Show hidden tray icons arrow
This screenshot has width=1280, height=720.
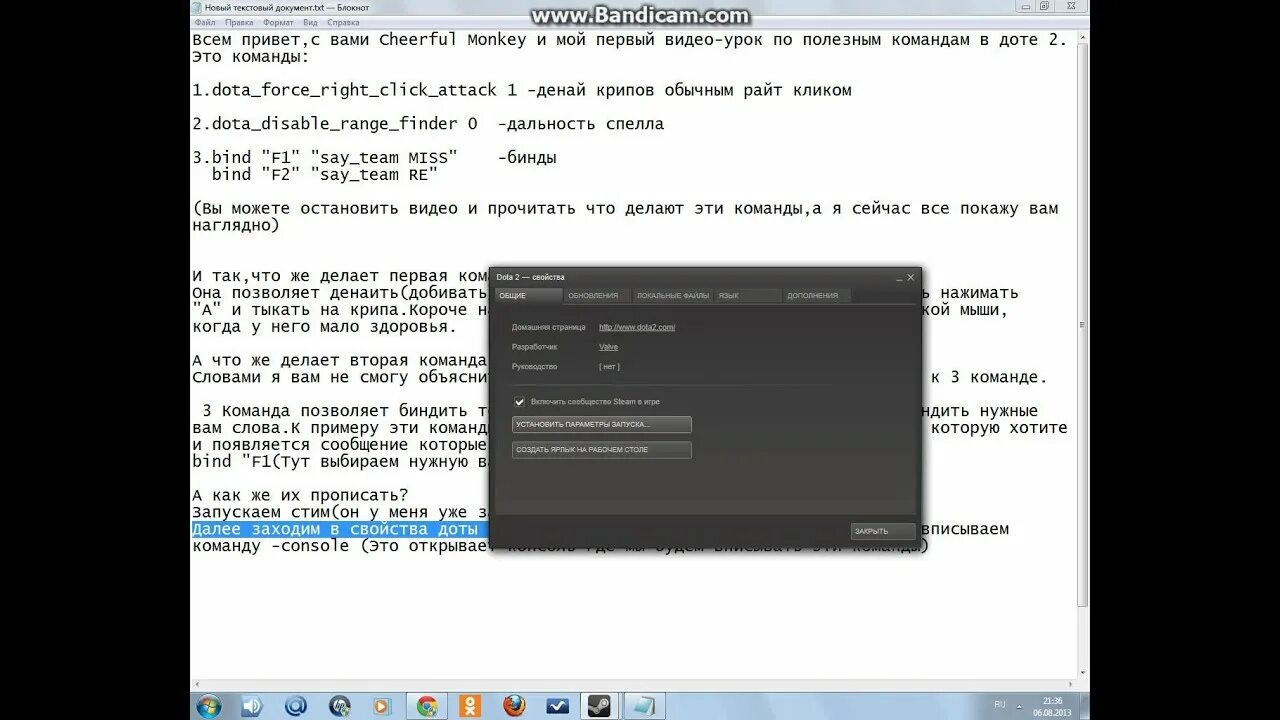1018,705
